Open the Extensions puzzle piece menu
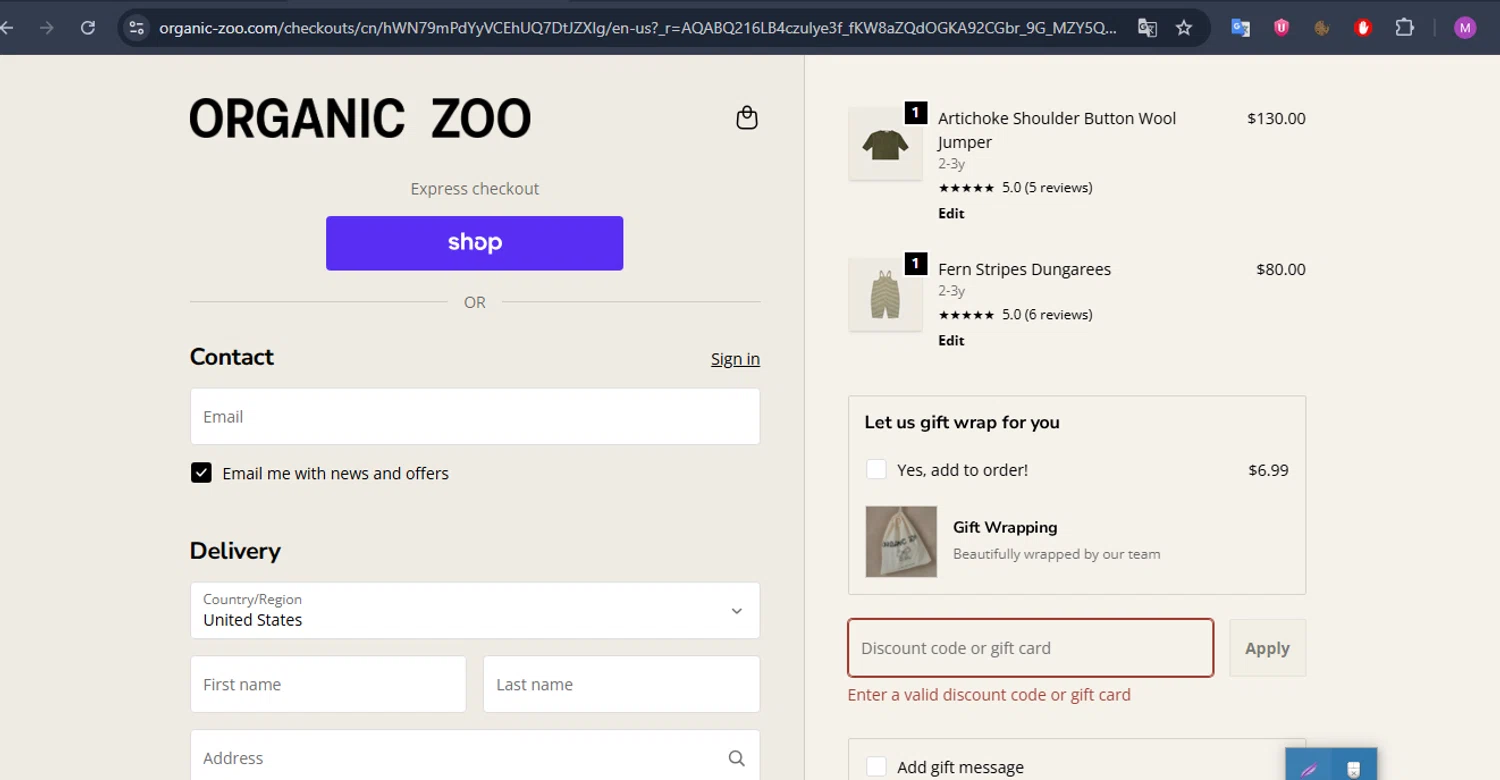Image resolution: width=1500 pixels, height=780 pixels. (x=1405, y=28)
